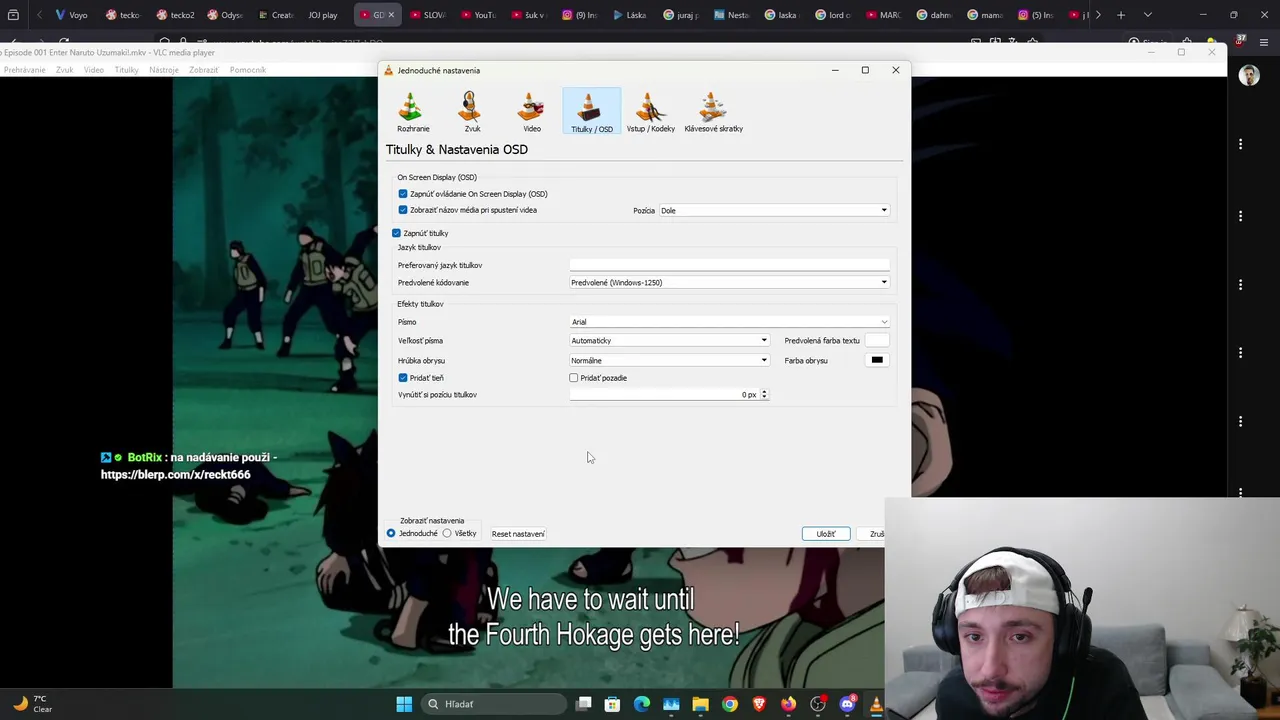Pick the Predvolená farba textu color swatch
The image size is (1280, 720).
tap(876, 340)
